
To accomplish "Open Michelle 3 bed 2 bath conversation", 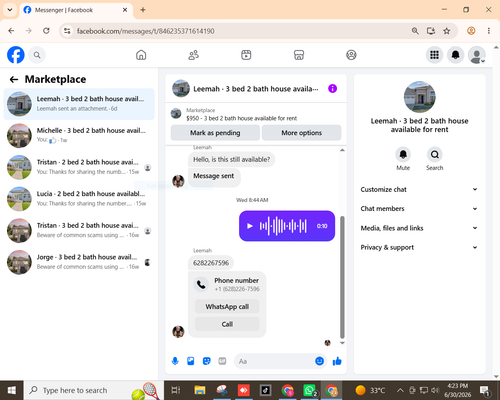I will [x=79, y=136].
